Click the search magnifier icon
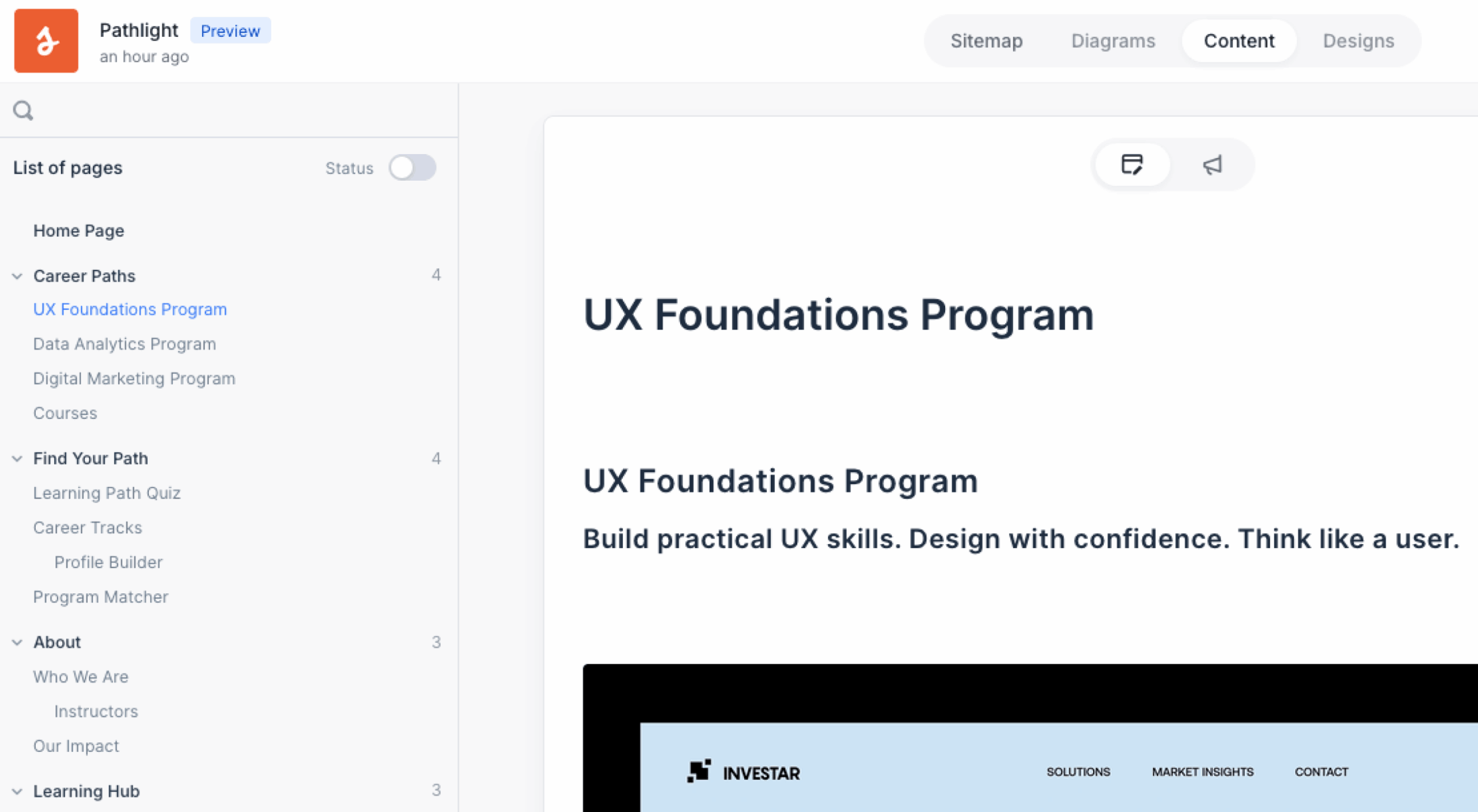The height and width of the screenshot is (812, 1478). (23, 110)
